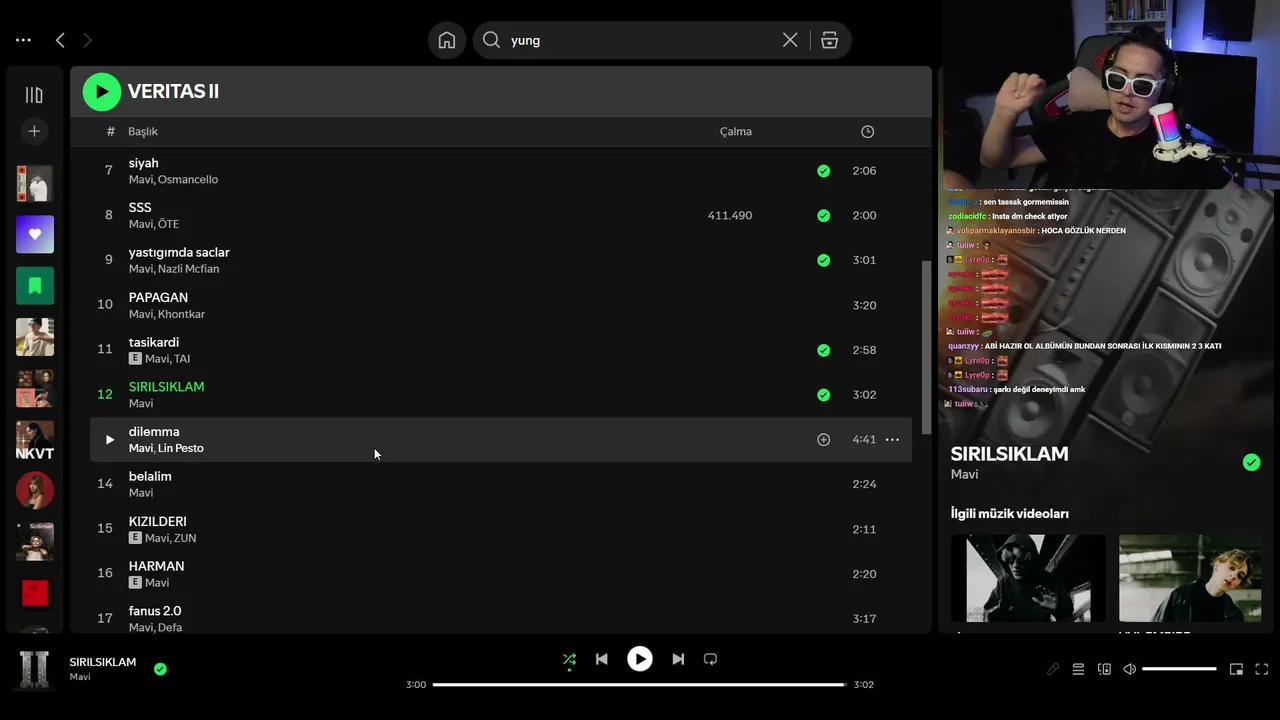This screenshot has height=720, width=1280.
Task: Select the PAPAGAN track title
Action: tap(158, 298)
